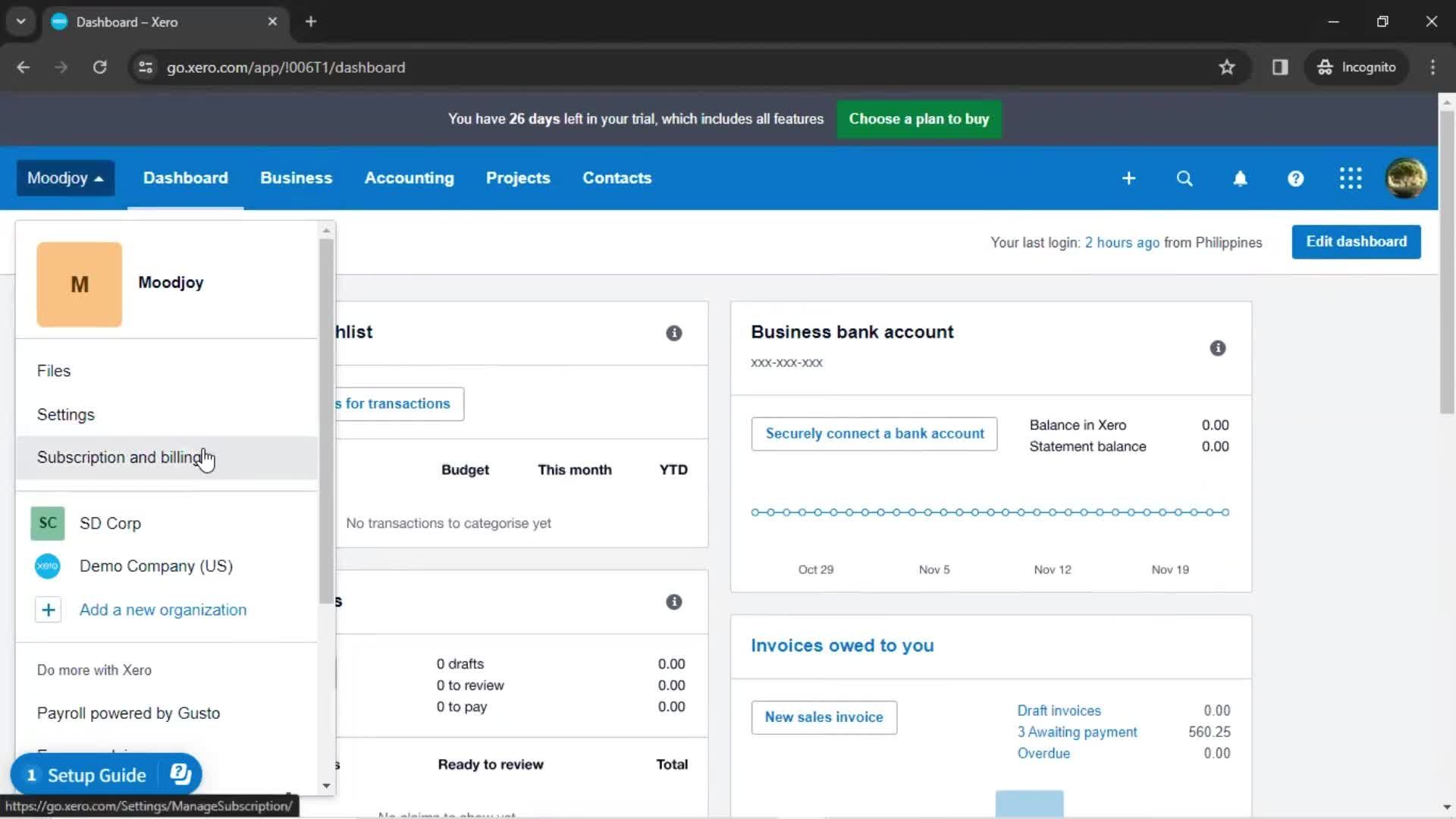Open the Dashboard tab

(x=185, y=178)
